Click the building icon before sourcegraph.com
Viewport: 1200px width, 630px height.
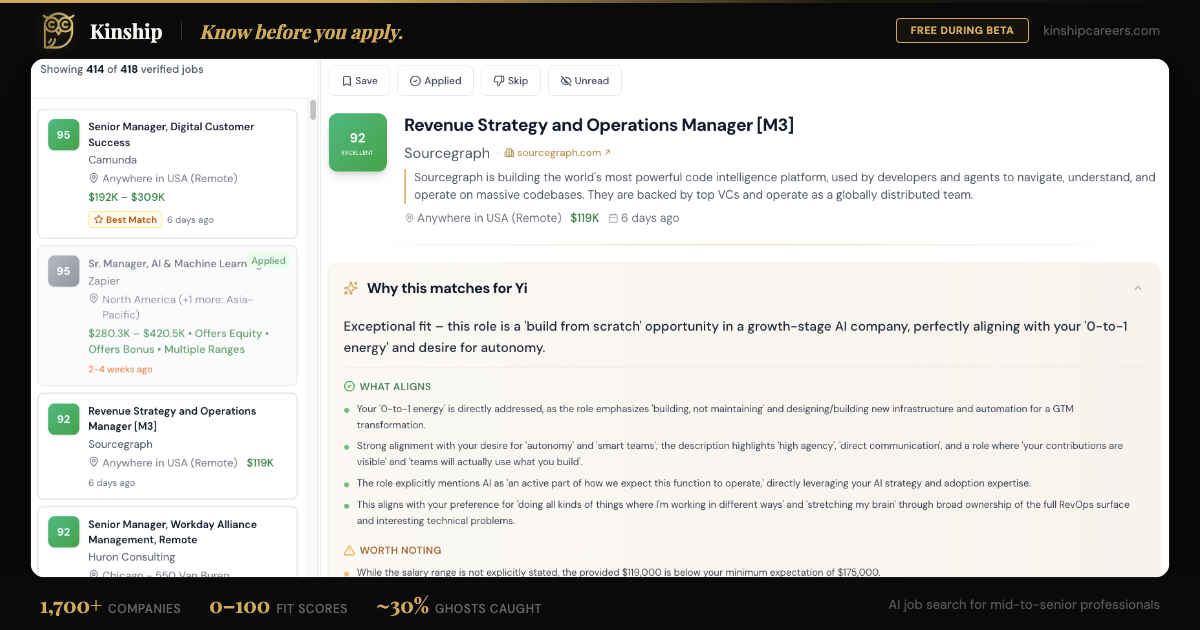point(509,153)
